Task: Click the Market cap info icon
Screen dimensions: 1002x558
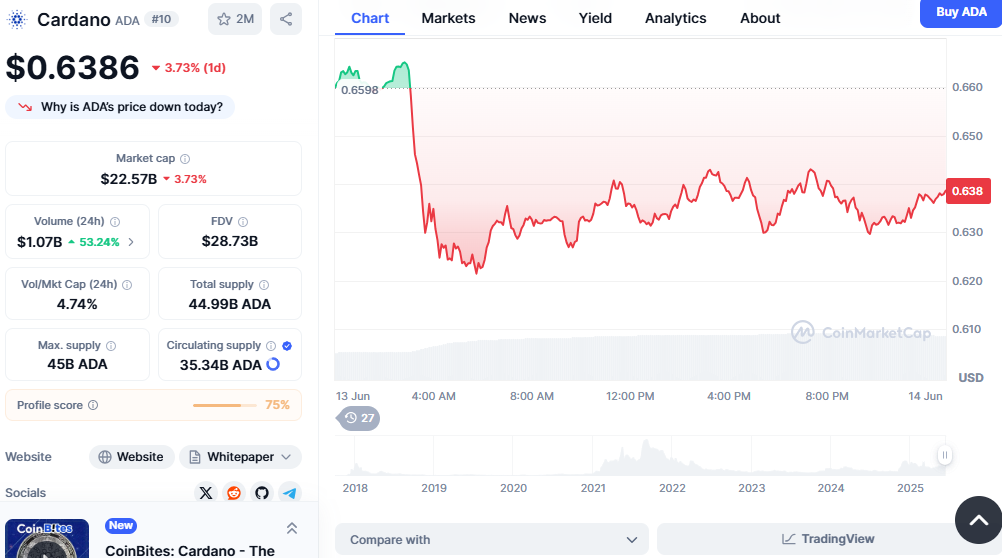Action: (185, 159)
